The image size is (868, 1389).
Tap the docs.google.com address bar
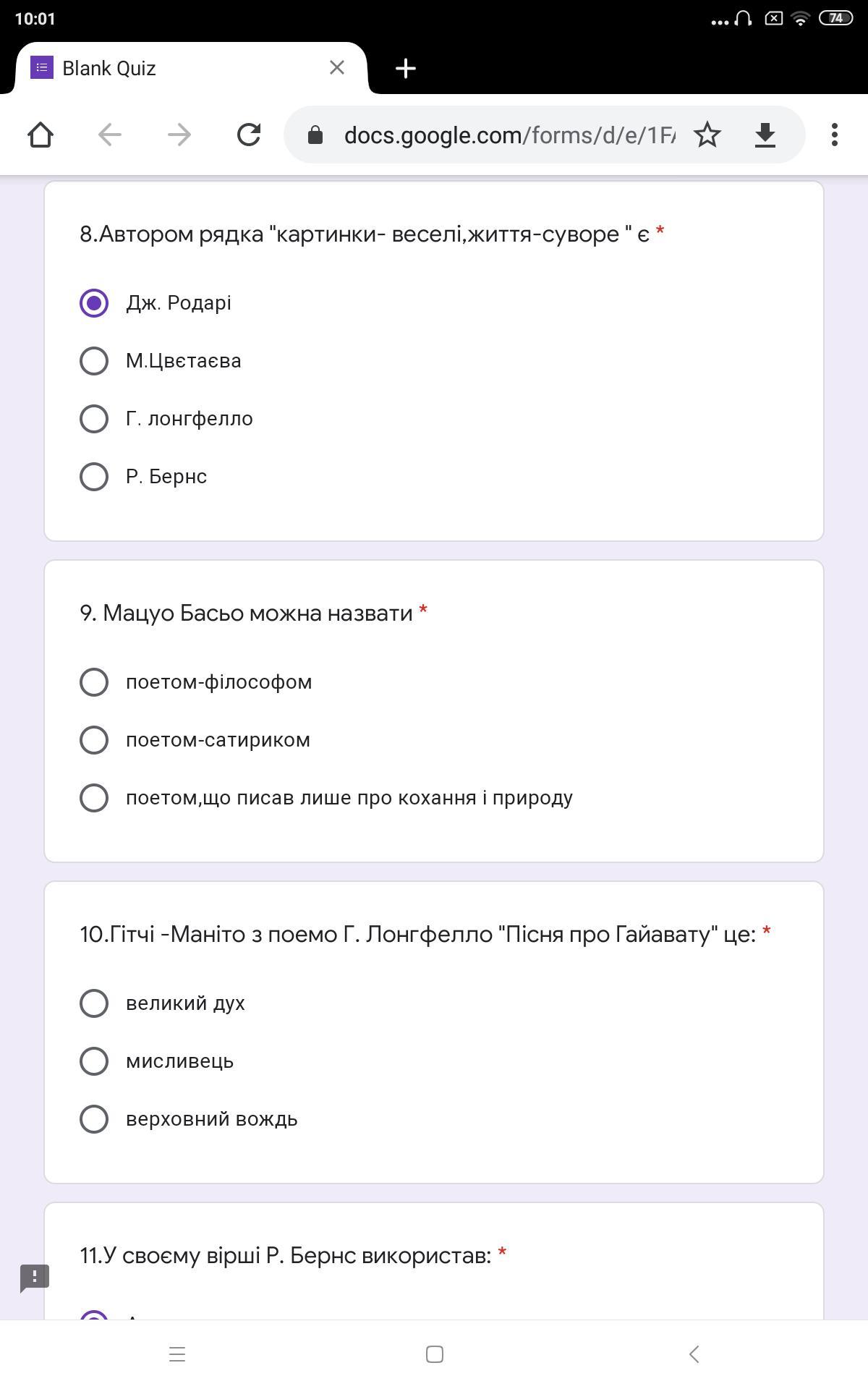coord(506,135)
